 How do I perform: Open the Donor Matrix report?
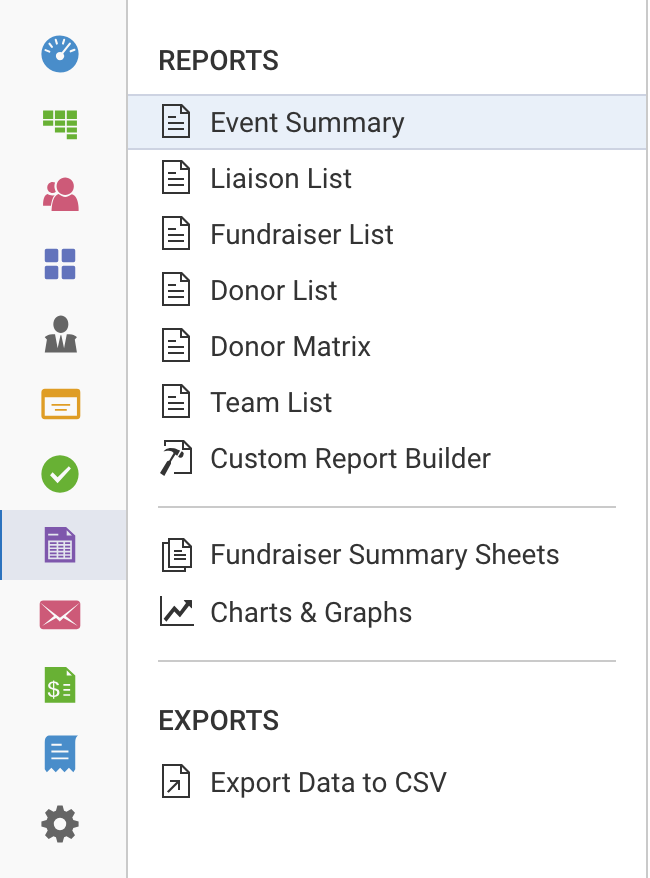pos(290,346)
